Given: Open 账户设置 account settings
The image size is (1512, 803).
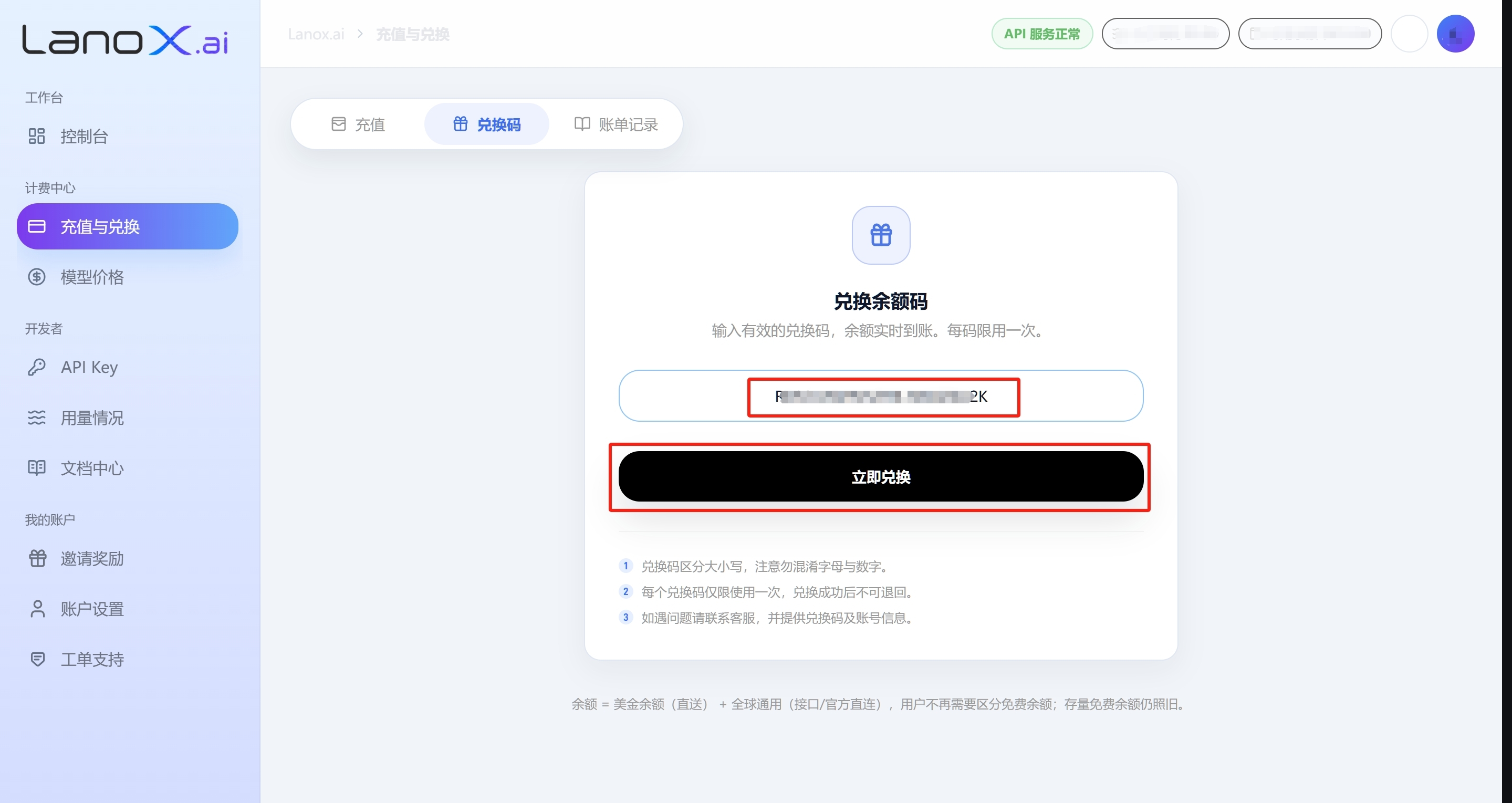Looking at the screenshot, I should click(x=128, y=609).
